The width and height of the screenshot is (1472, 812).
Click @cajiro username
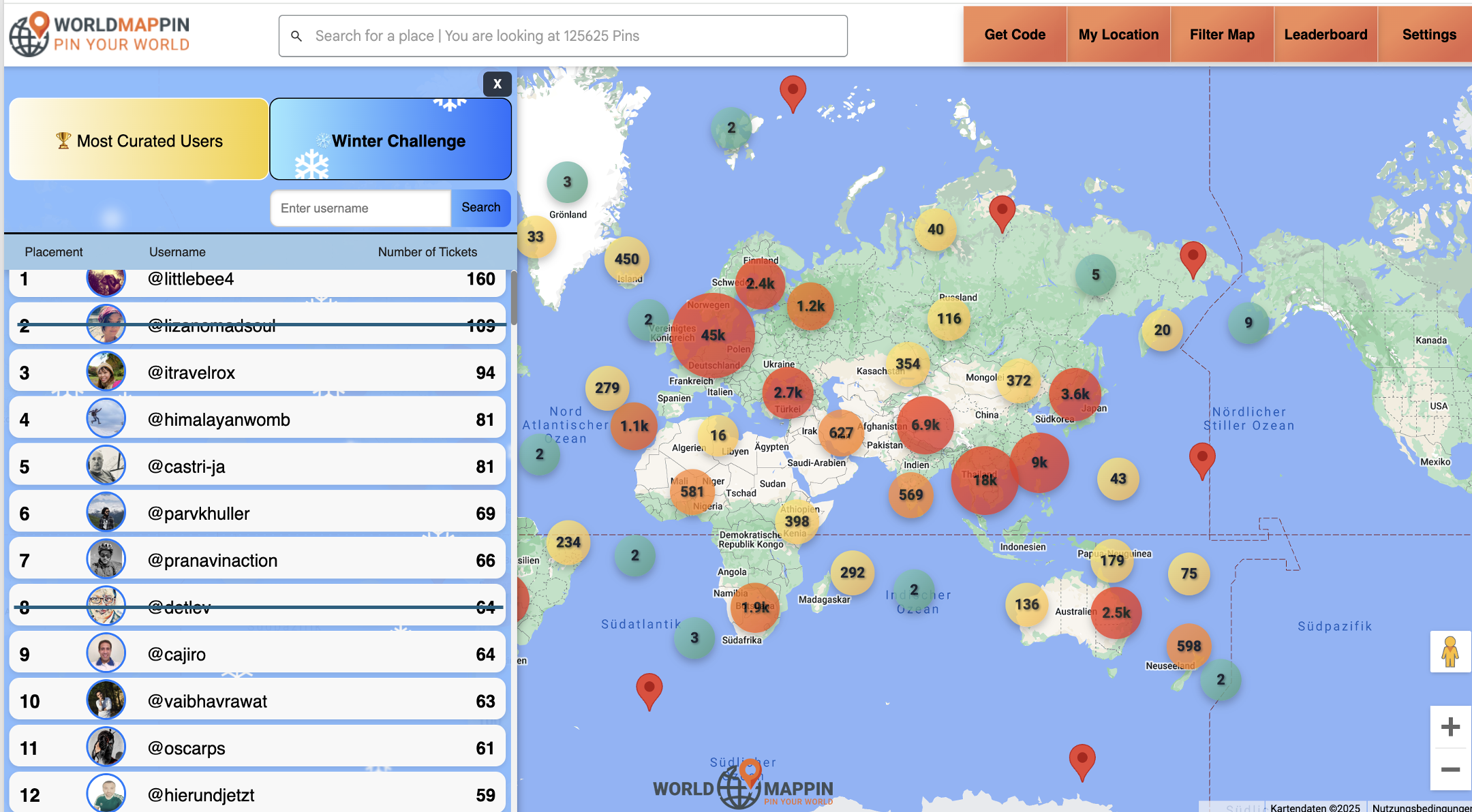(177, 655)
